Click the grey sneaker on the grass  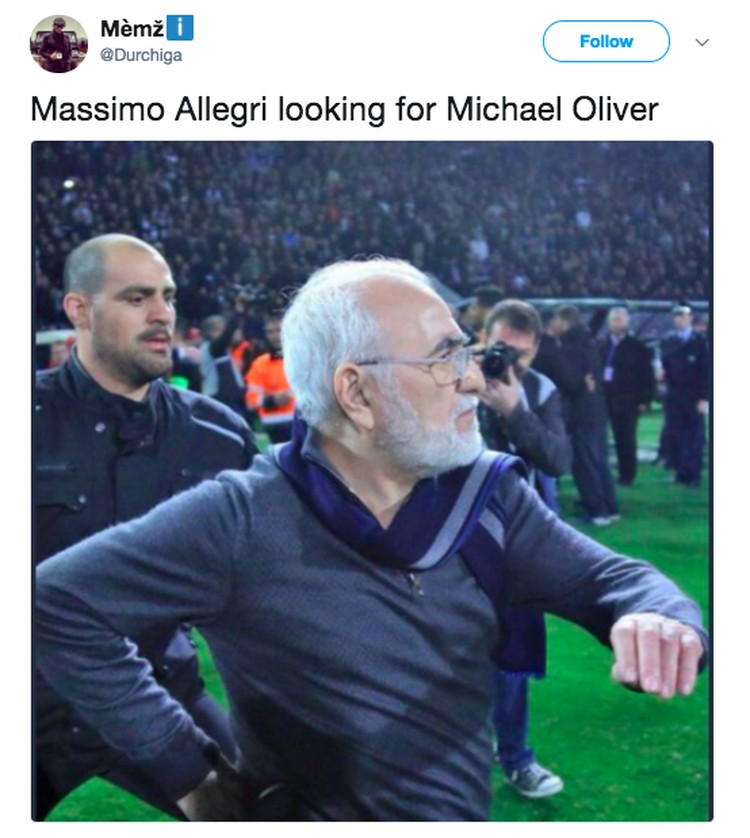[535, 779]
